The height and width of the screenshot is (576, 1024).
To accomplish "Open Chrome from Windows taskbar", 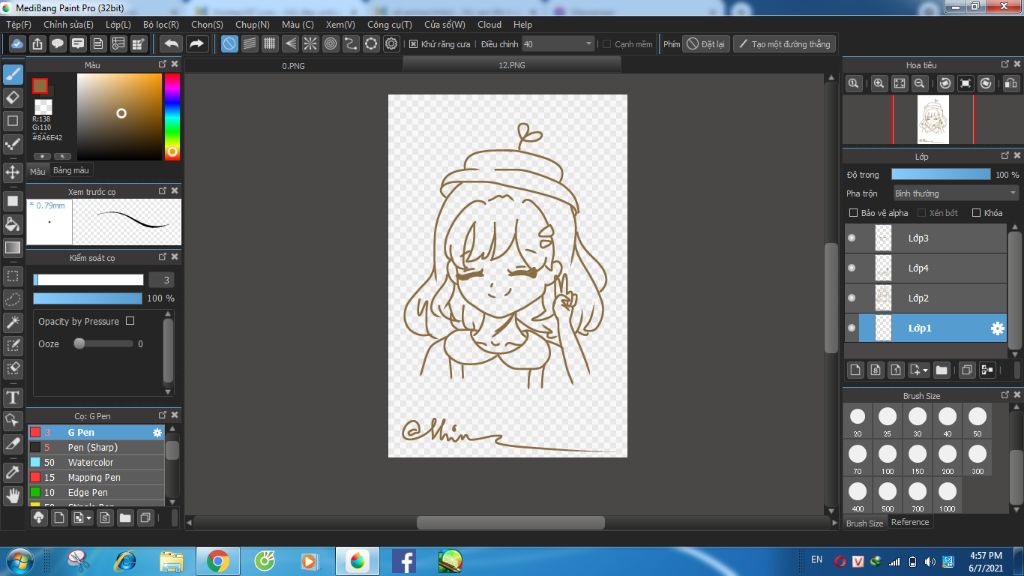I will point(217,561).
